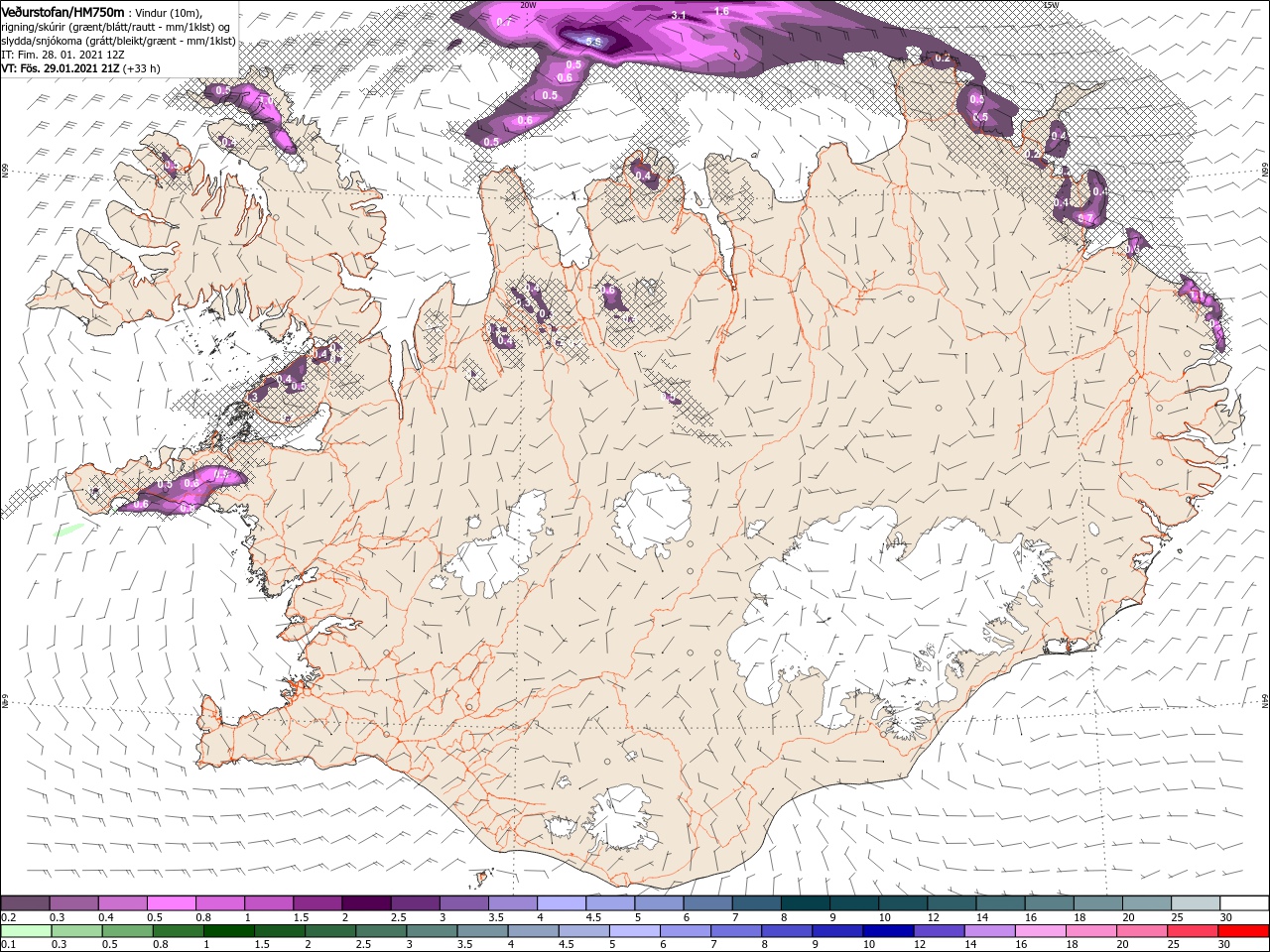Click the red-pink 25 mm rain legend swatch
The height and width of the screenshot is (952, 1270).
coord(1194,931)
